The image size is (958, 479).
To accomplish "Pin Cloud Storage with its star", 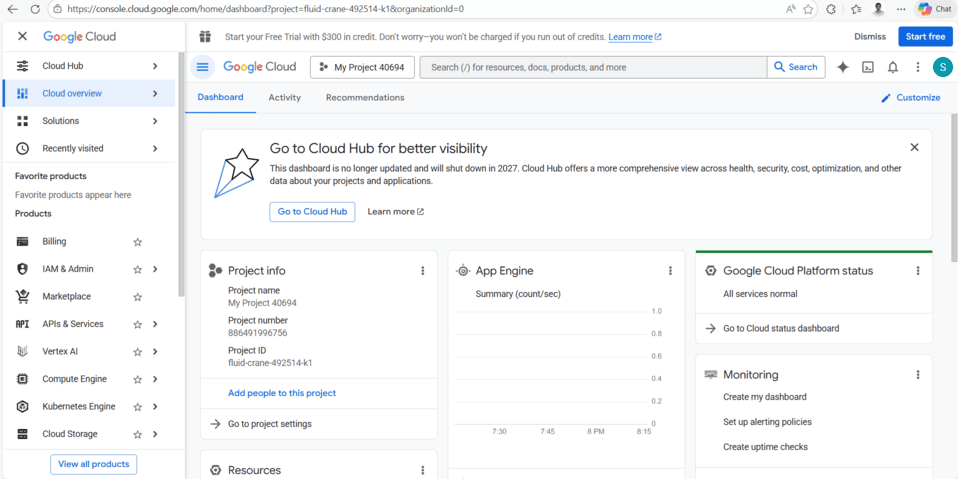I will coord(137,434).
